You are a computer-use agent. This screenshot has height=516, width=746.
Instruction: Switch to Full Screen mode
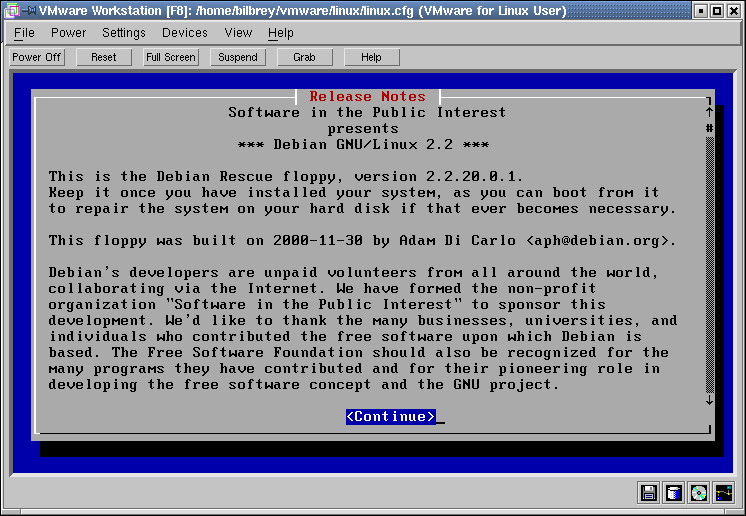171,57
